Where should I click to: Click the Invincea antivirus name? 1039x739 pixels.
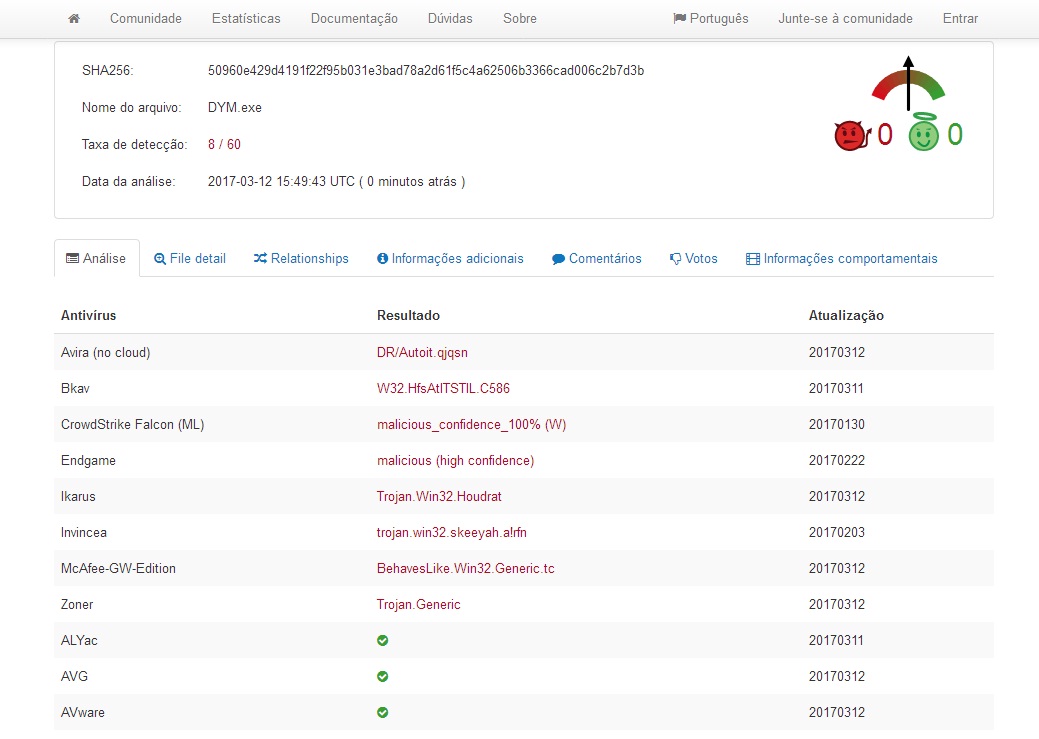pyautogui.click(x=83, y=532)
